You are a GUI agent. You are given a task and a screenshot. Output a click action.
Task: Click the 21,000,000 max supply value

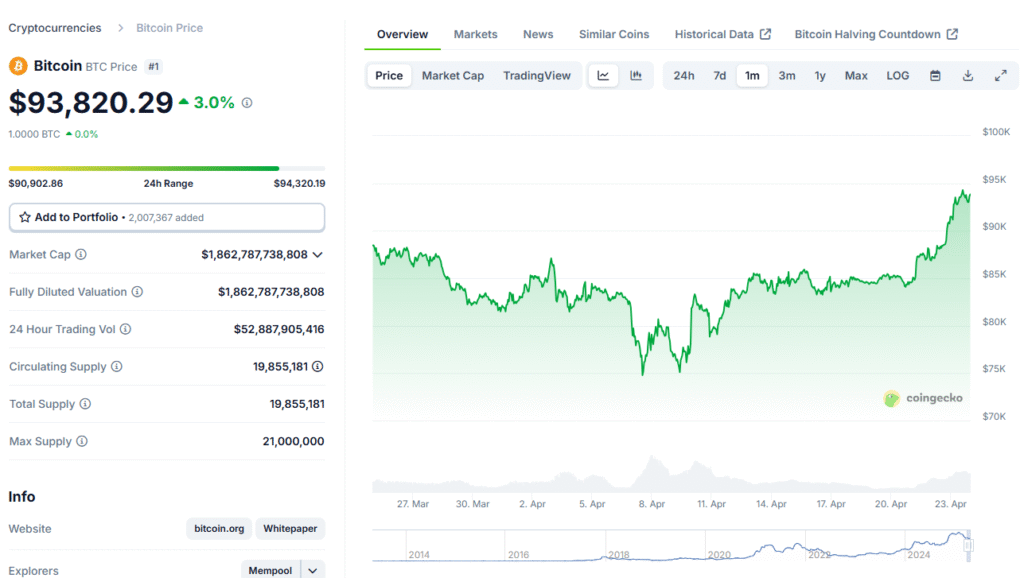pyautogui.click(x=293, y=442)
